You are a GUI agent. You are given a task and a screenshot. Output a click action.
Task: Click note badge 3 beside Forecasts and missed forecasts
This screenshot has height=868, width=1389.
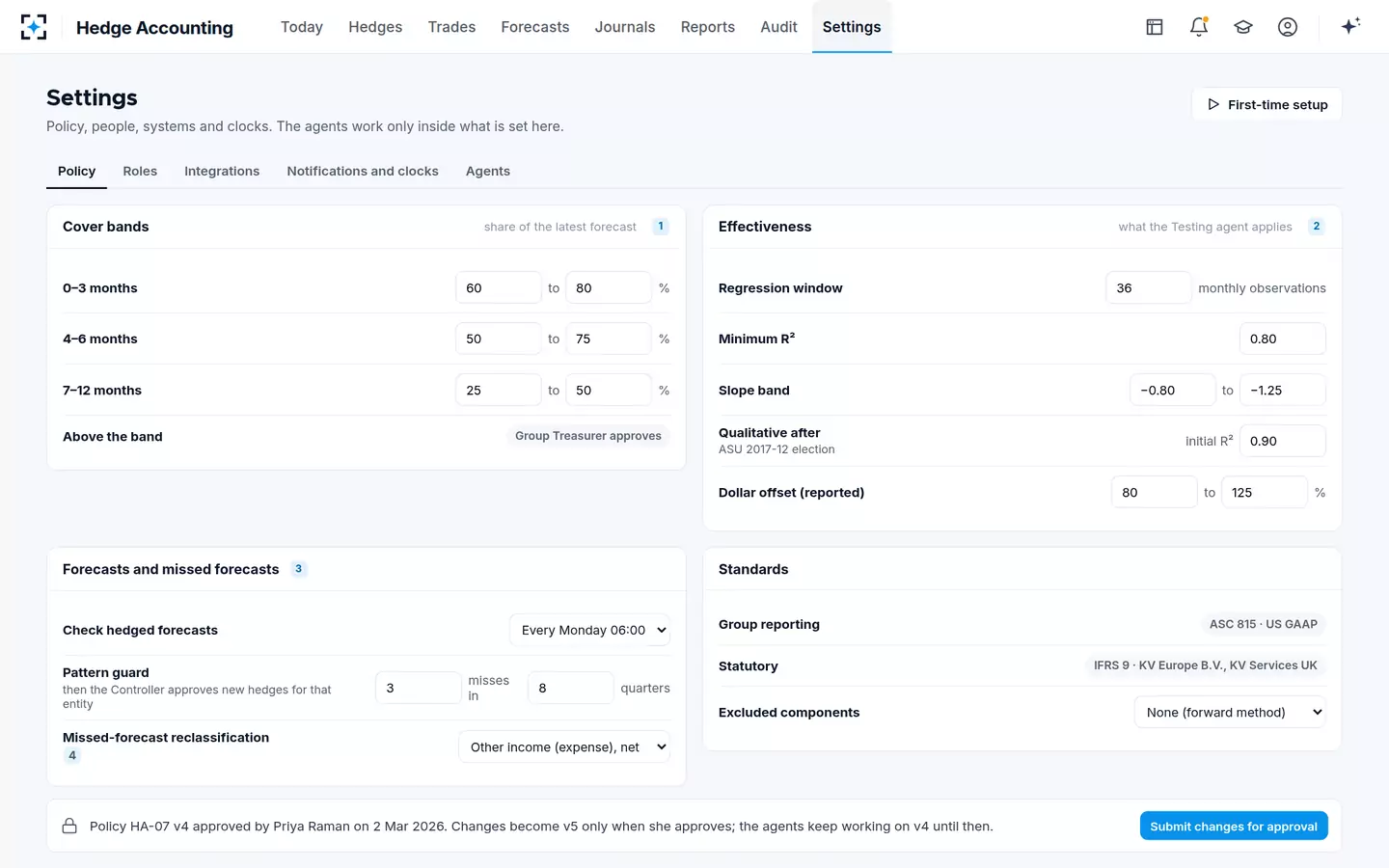[299, 569]
